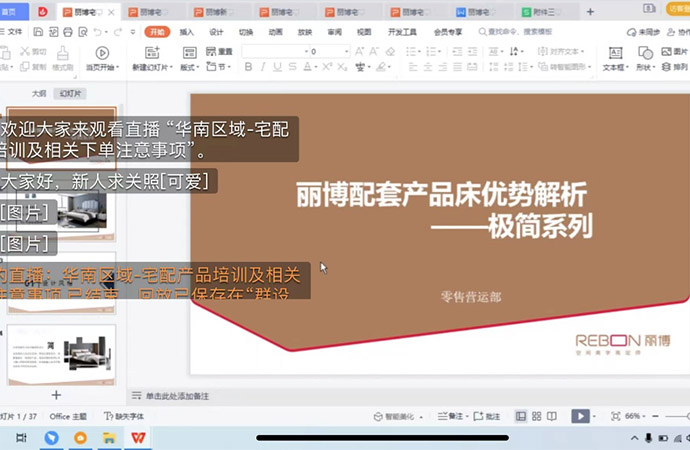The image size is (690, 450).
Task: Start slideshow with status bar play button
Action: [x=580, y=416]
